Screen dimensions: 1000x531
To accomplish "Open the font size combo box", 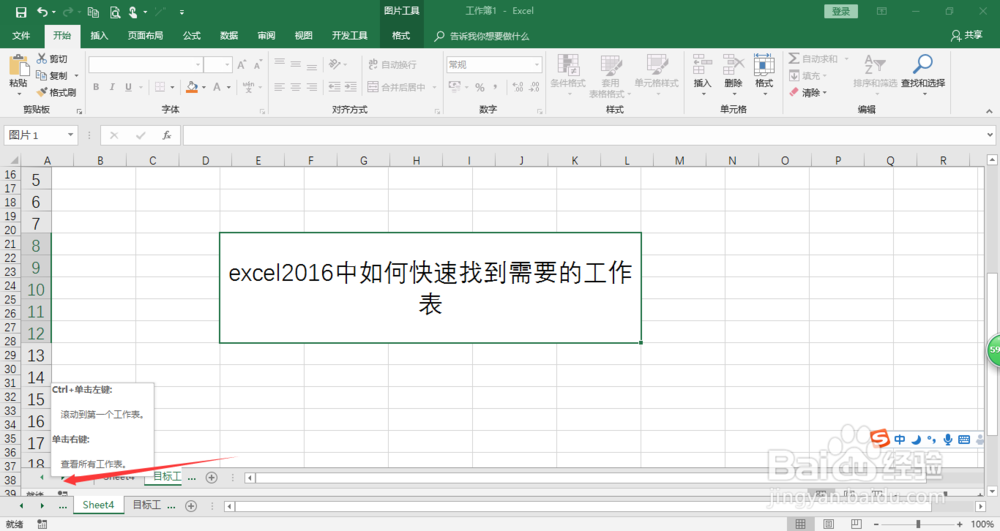I will [218, 64].
